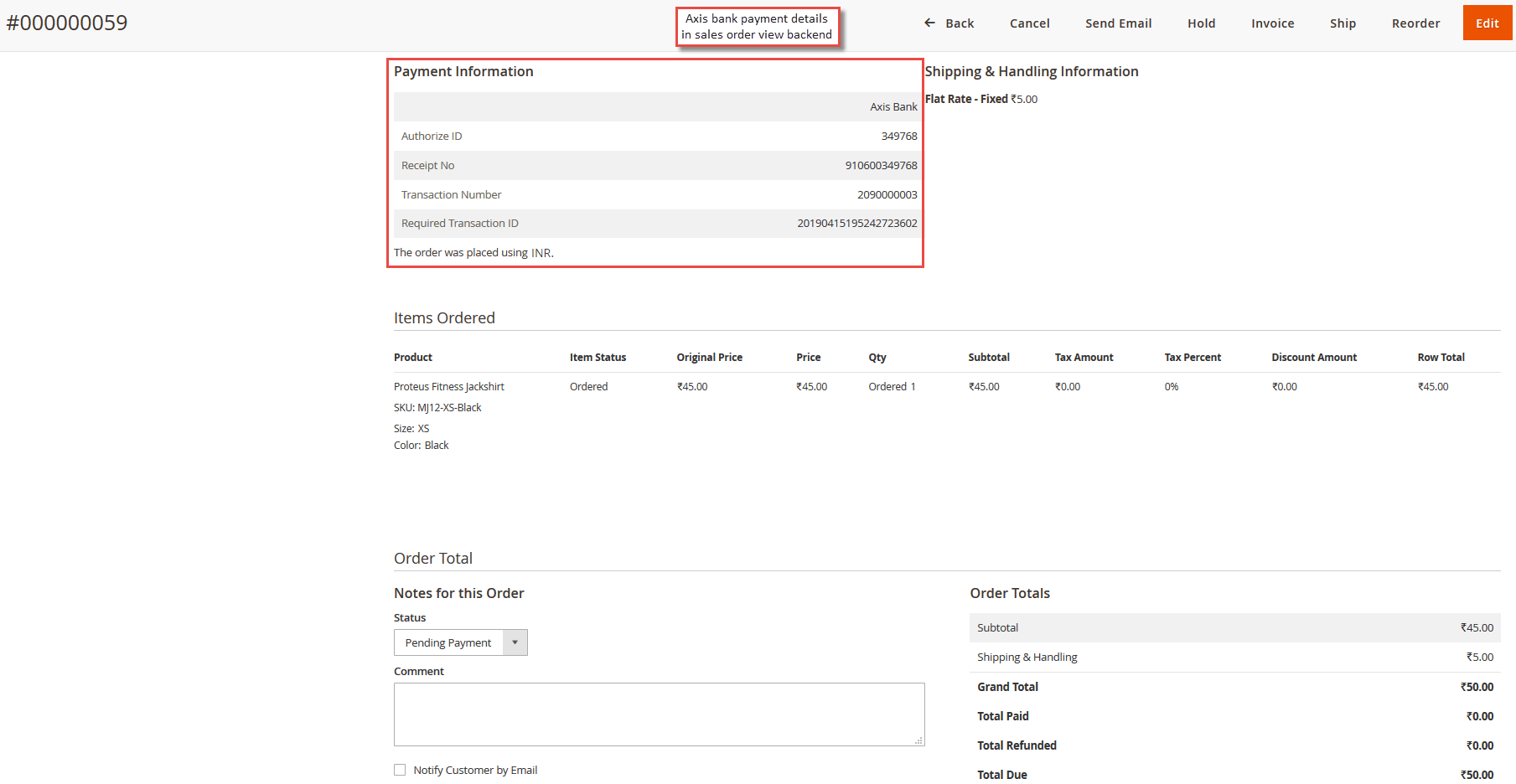Click the orange Edit button
This screenshot has height=784, width=1516.
(x=1488, y=23)
